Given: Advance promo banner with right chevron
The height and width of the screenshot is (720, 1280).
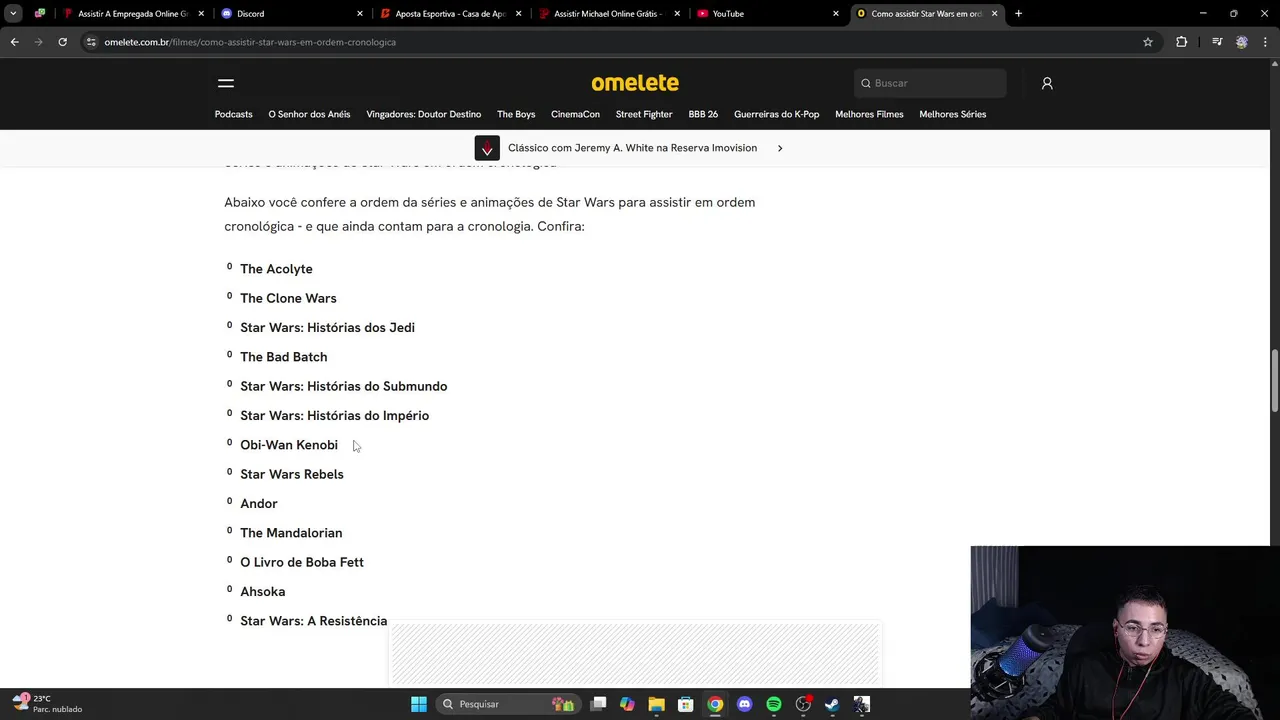Looking at the screenshot, I should [x=780, y=148].
